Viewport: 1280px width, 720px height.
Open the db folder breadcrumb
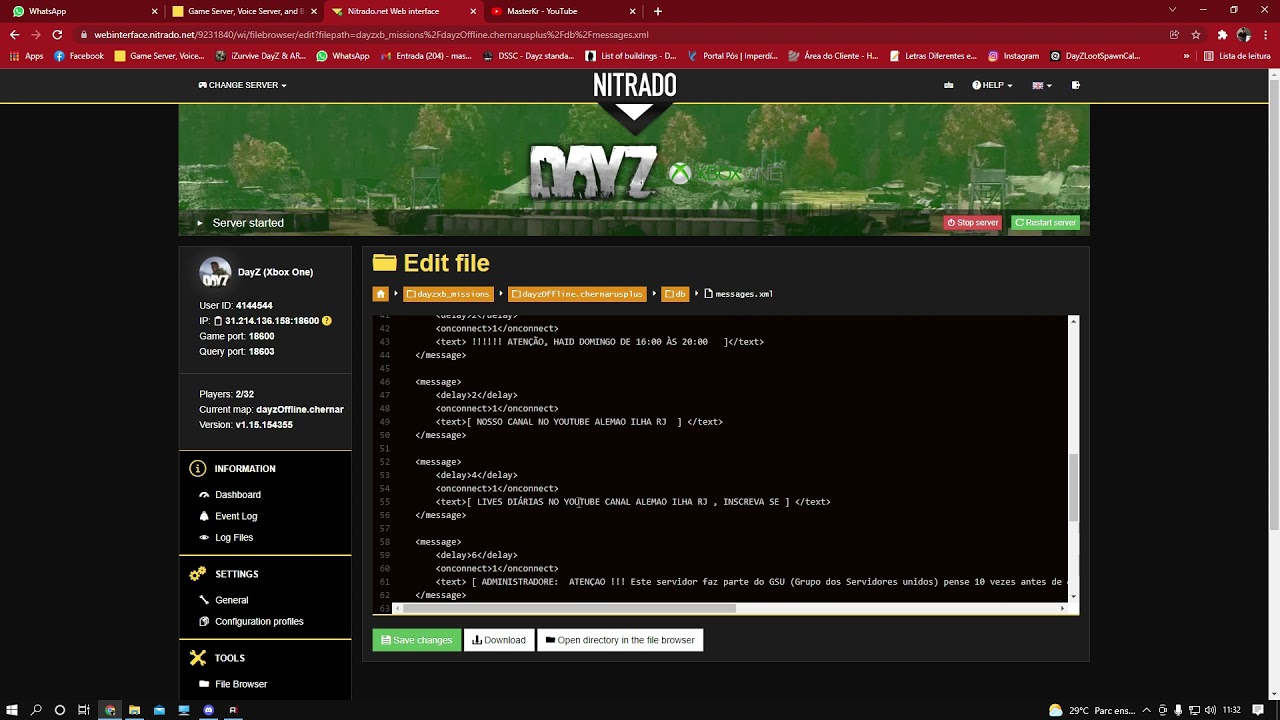coord(675,294)
